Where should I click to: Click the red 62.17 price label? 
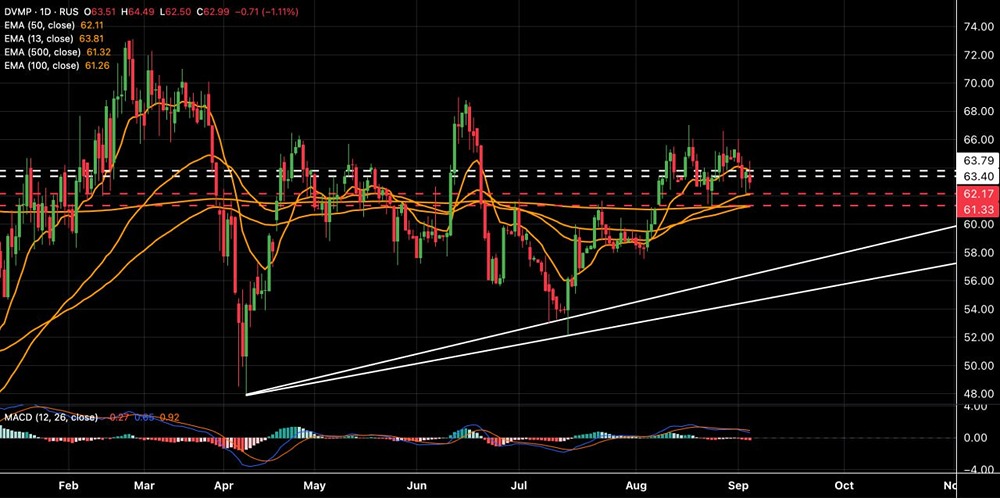pyautogui.click(x=978, y=193)
